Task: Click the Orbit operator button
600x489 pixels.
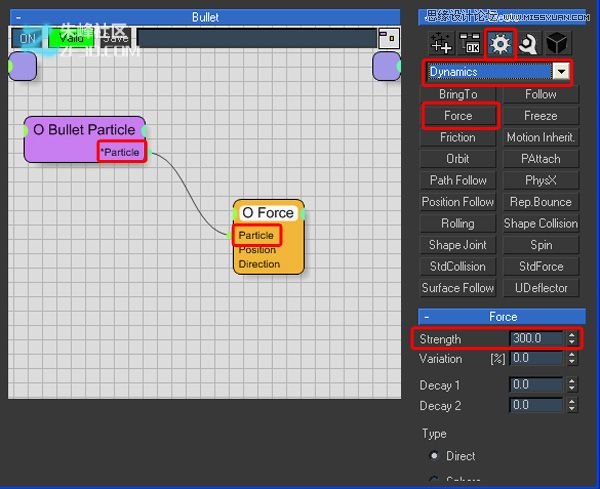Action: tap(458, 159)
